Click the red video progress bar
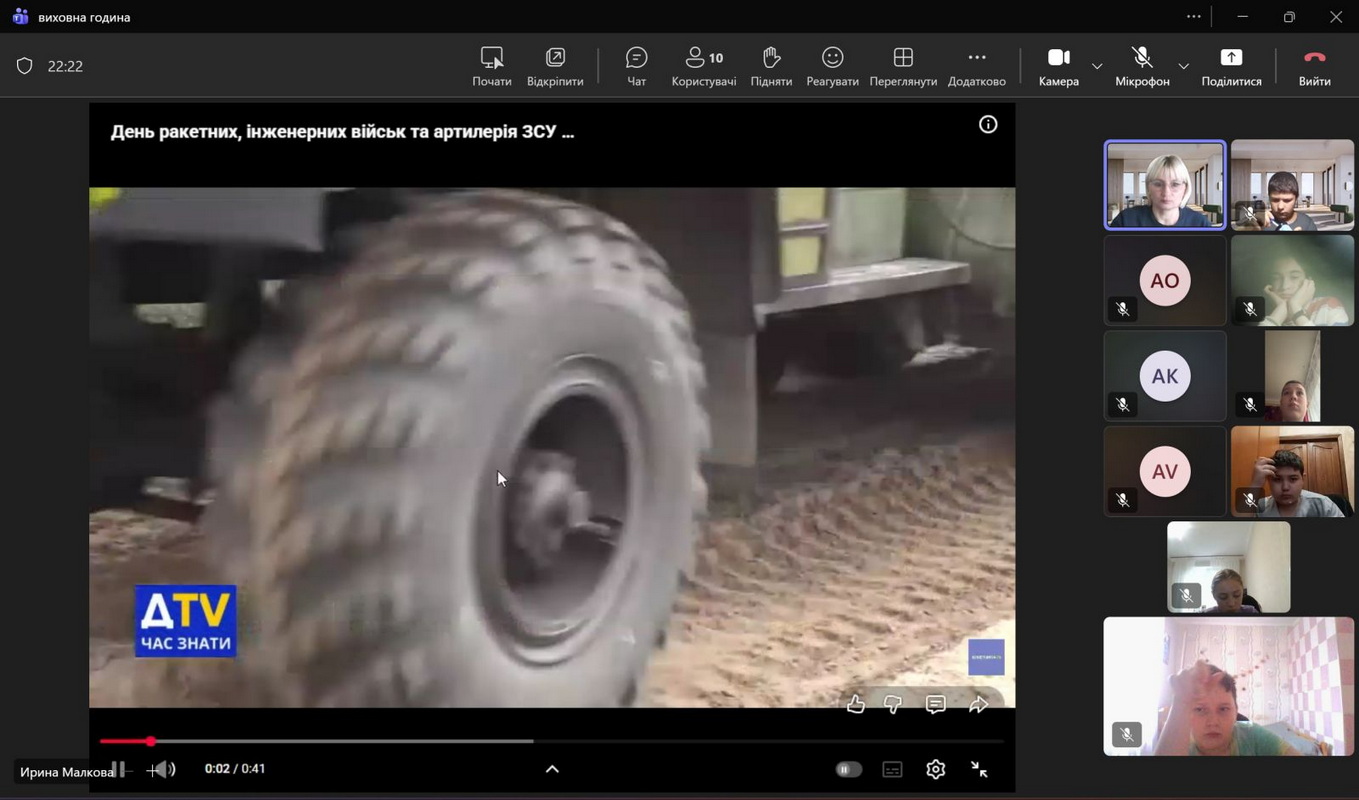The height and width of the screenshot is (800, 1359). point(125,741)
